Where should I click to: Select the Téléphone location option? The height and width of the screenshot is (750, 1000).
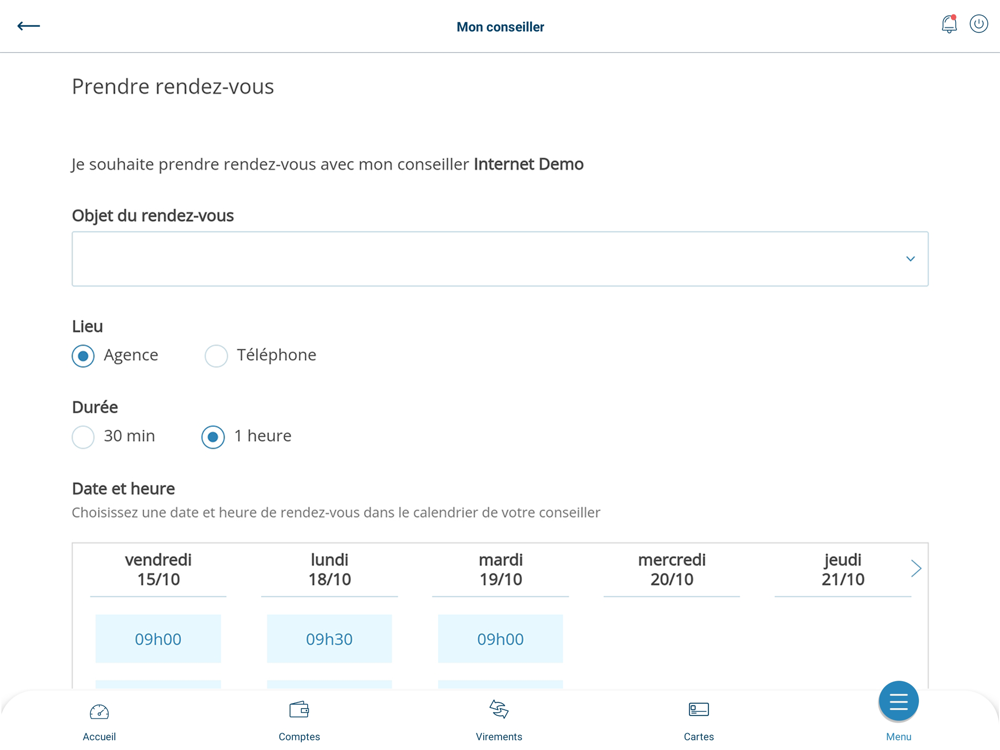pyautogui.click(x=216, y=356)
